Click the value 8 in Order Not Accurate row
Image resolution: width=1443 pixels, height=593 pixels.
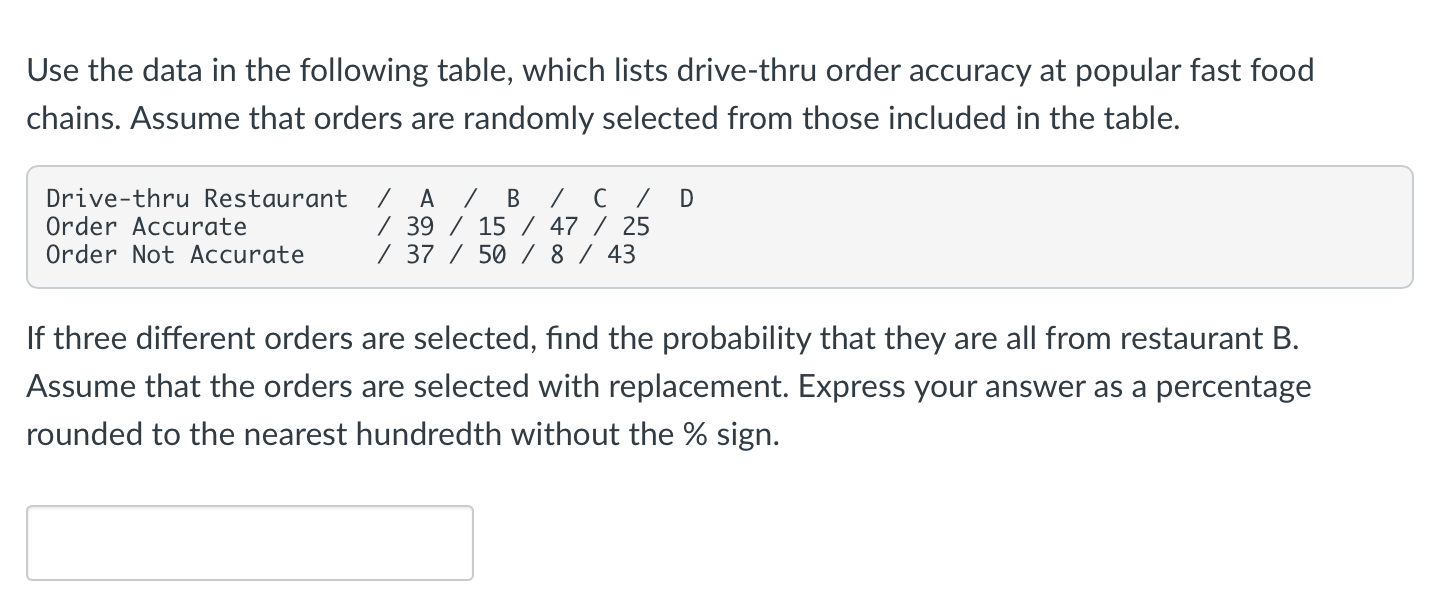click(556, 254)
